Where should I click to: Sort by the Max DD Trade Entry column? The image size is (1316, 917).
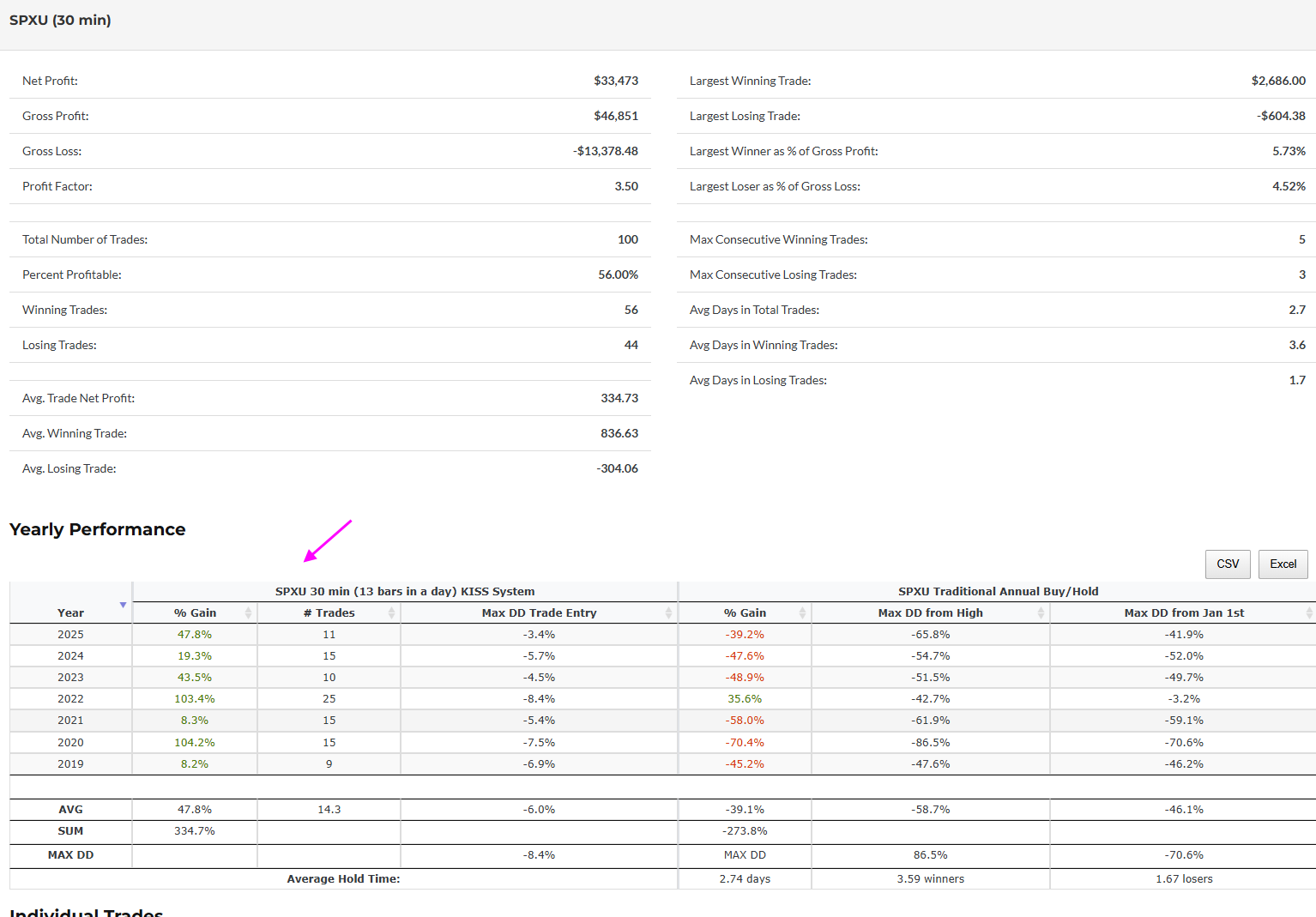[x=539, y=612]
